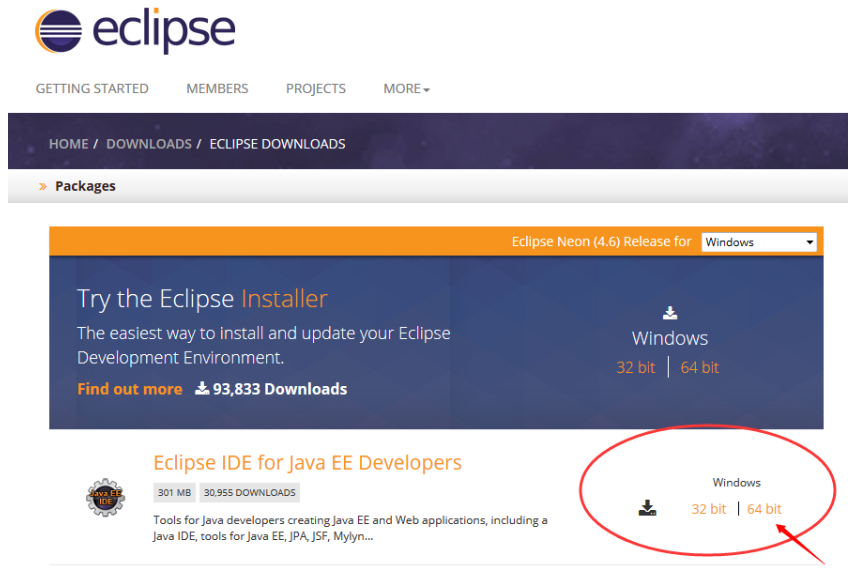
Task: Open the PROJECTS menu item
Action: click(316, 89)
